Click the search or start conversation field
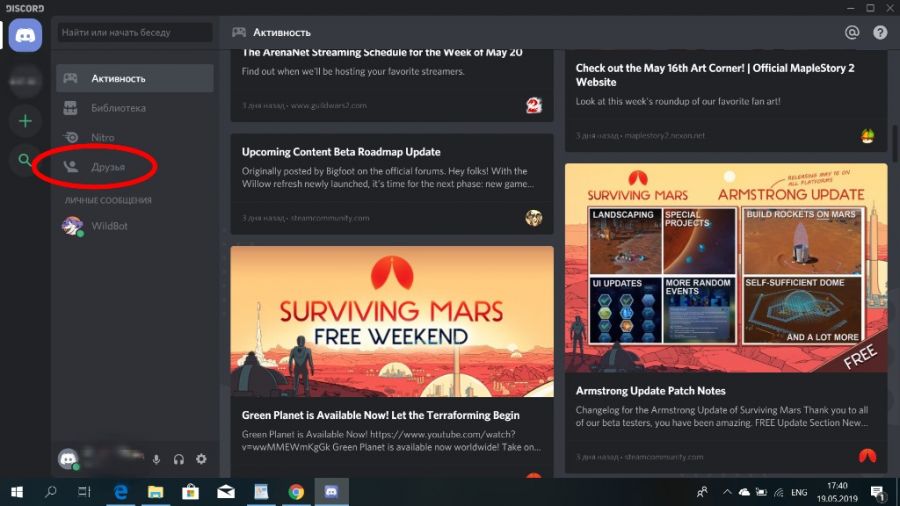The image size is (900, 506). (134, 33)
